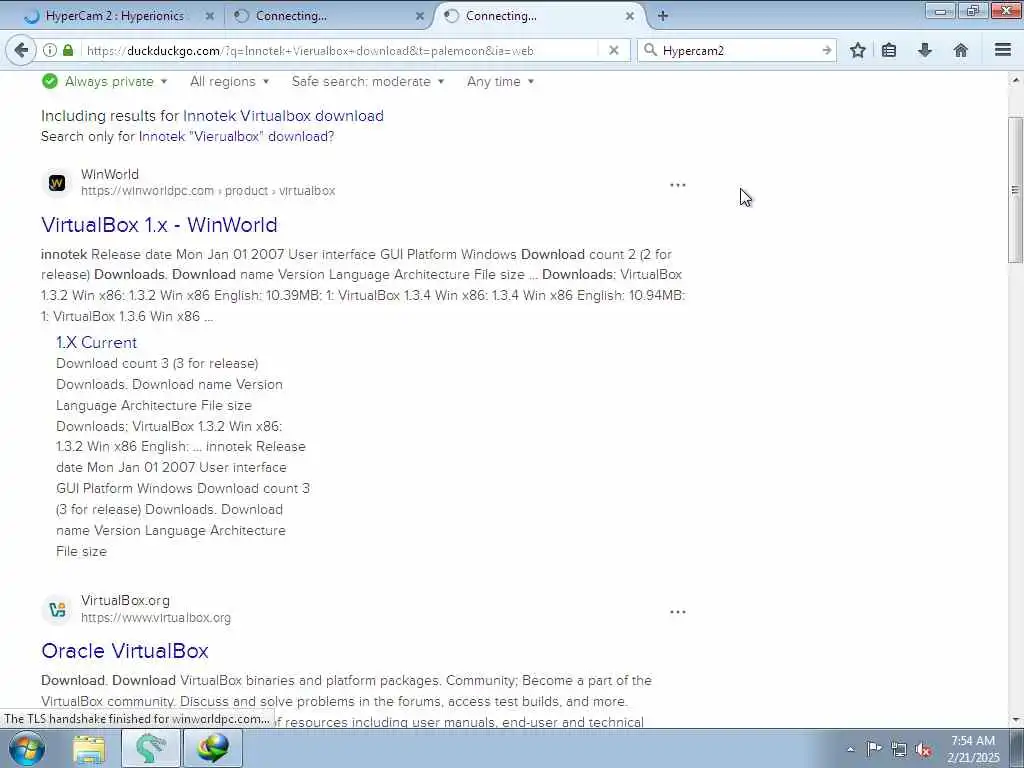
Task: Click the muted volume tray icon
Action: [x=923, y=750]
